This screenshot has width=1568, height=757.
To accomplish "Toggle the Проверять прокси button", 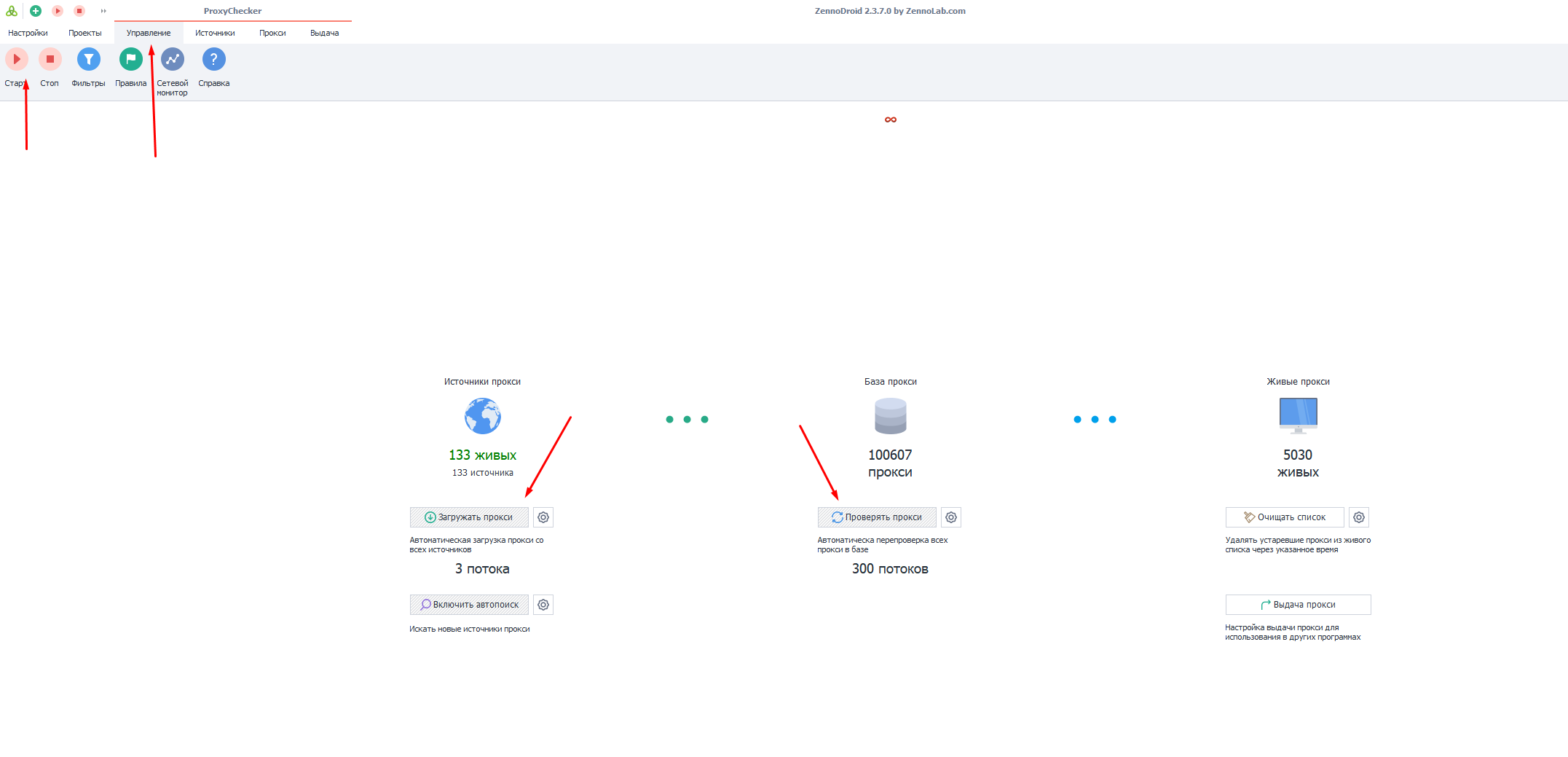I will [877, 517].
